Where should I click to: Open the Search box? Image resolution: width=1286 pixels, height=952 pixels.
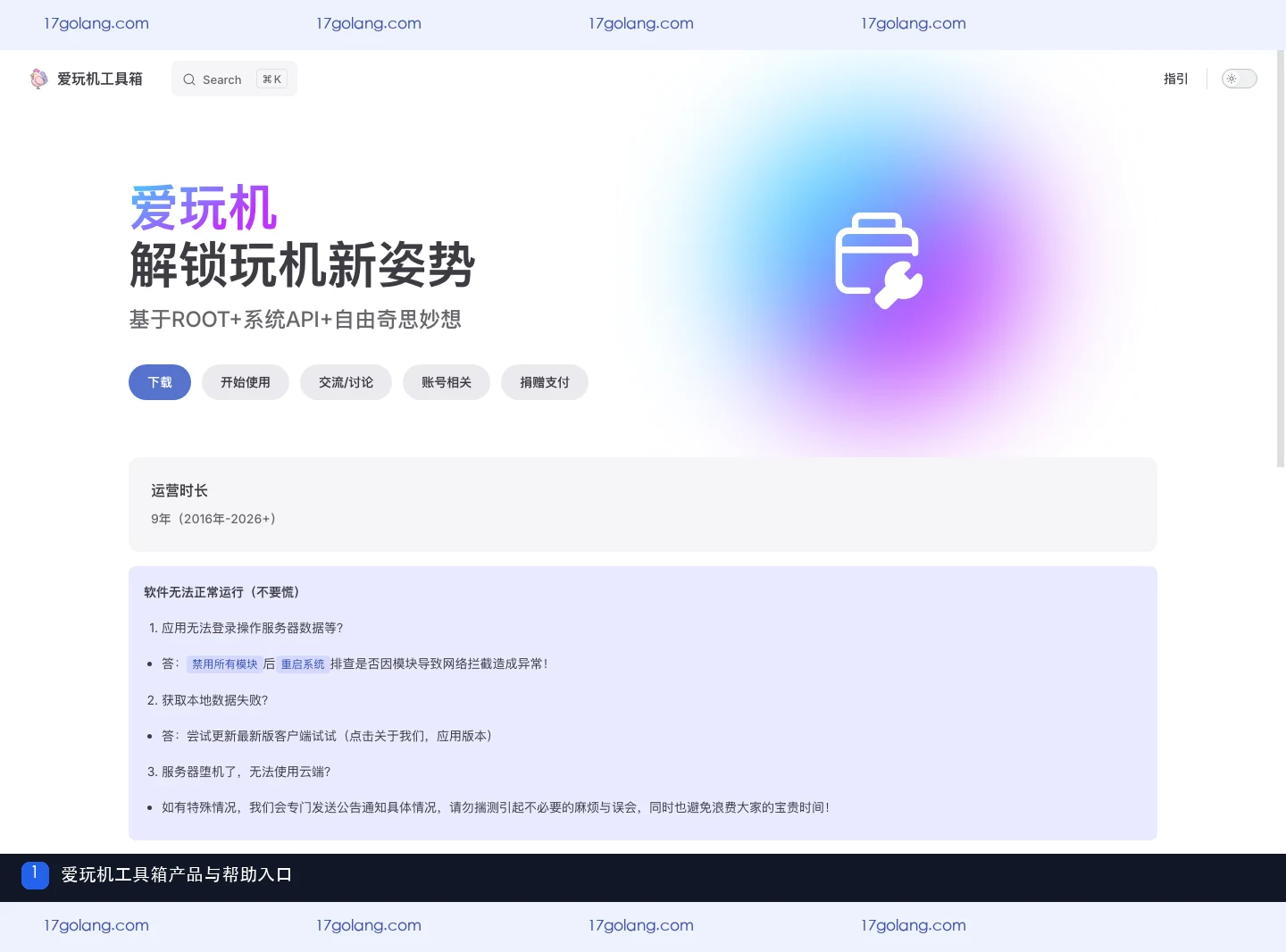(x=234, y=79)
